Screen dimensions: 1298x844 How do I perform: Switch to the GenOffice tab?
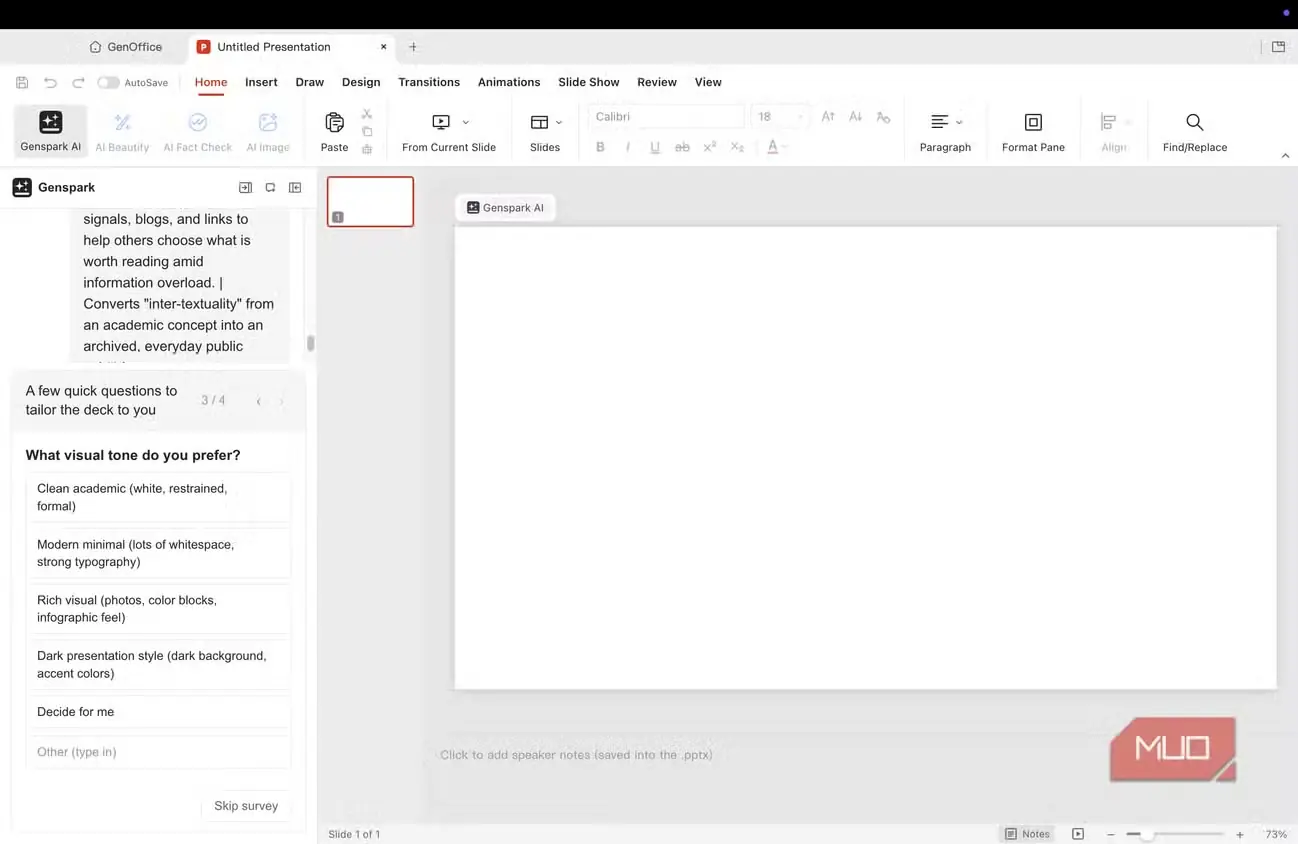click(125, 47)
